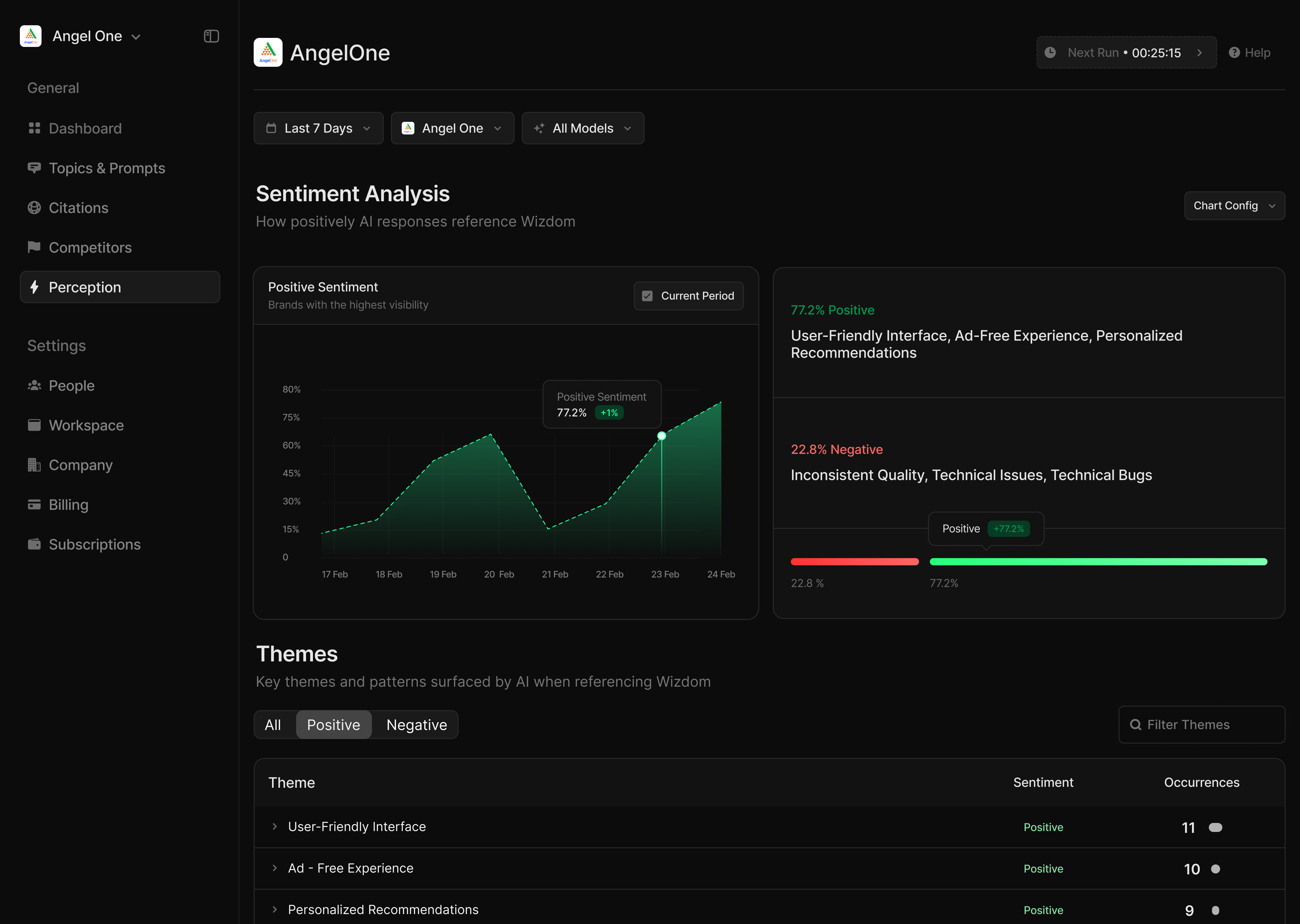Click the green positive sentiment bar

[1098, 562]
